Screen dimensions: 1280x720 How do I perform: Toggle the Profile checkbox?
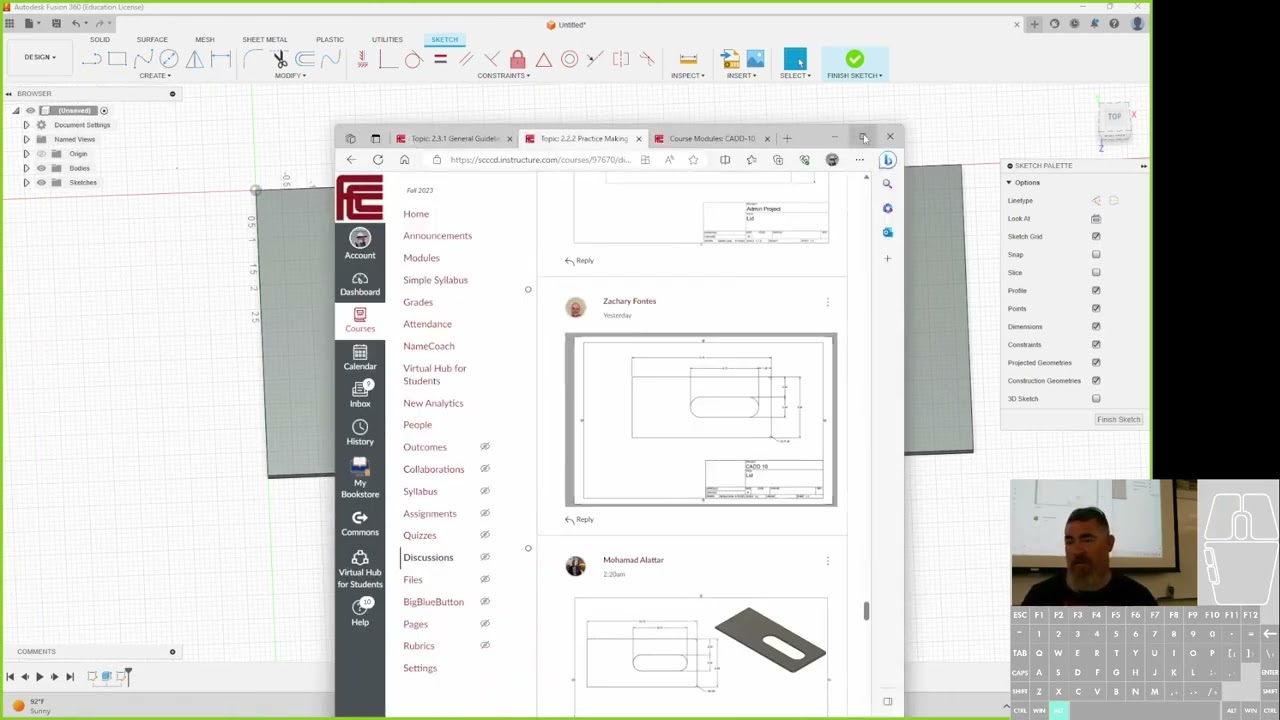point(1096,290)
